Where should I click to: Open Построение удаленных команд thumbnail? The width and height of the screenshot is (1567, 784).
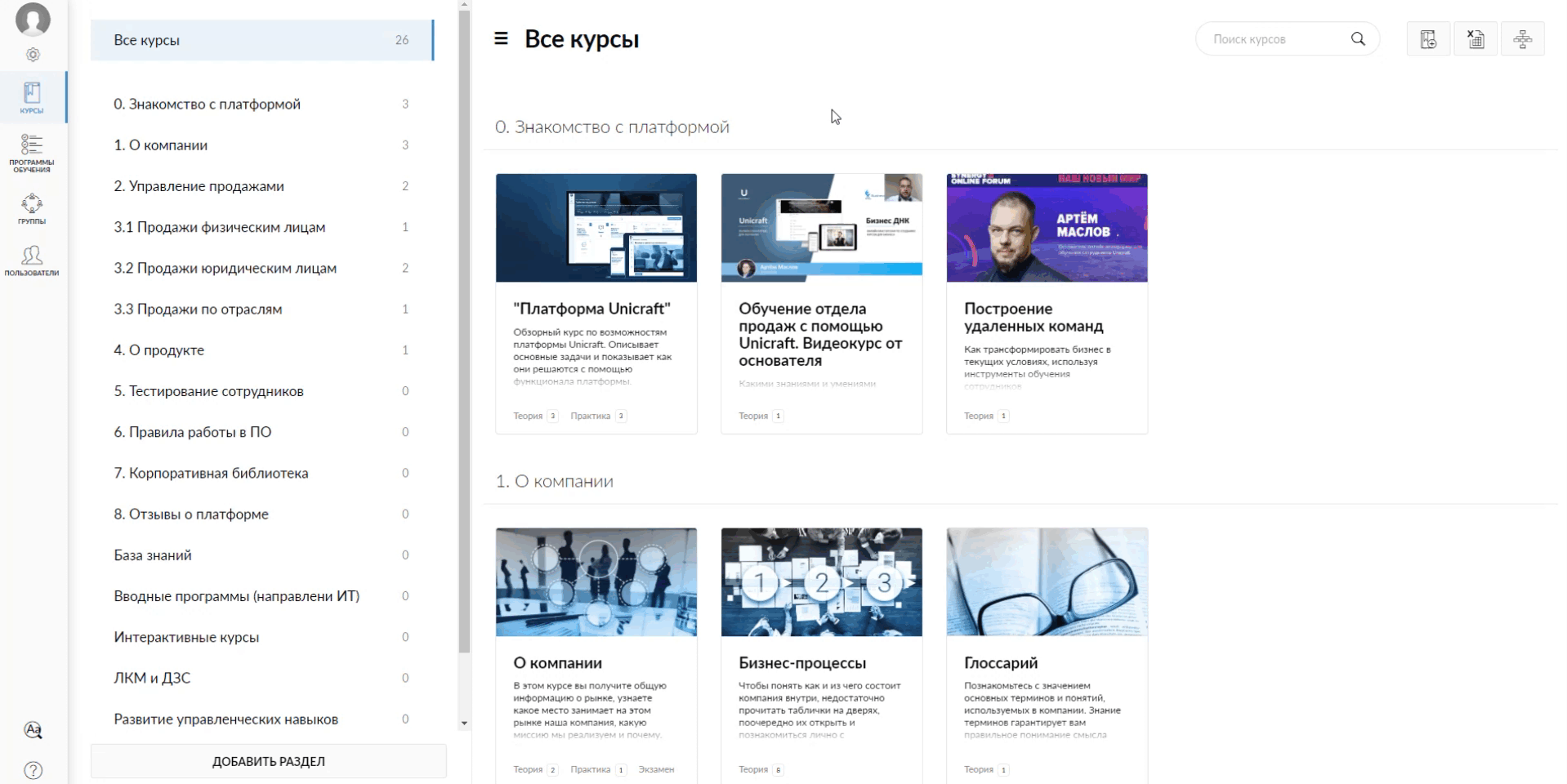[1047, 228]
